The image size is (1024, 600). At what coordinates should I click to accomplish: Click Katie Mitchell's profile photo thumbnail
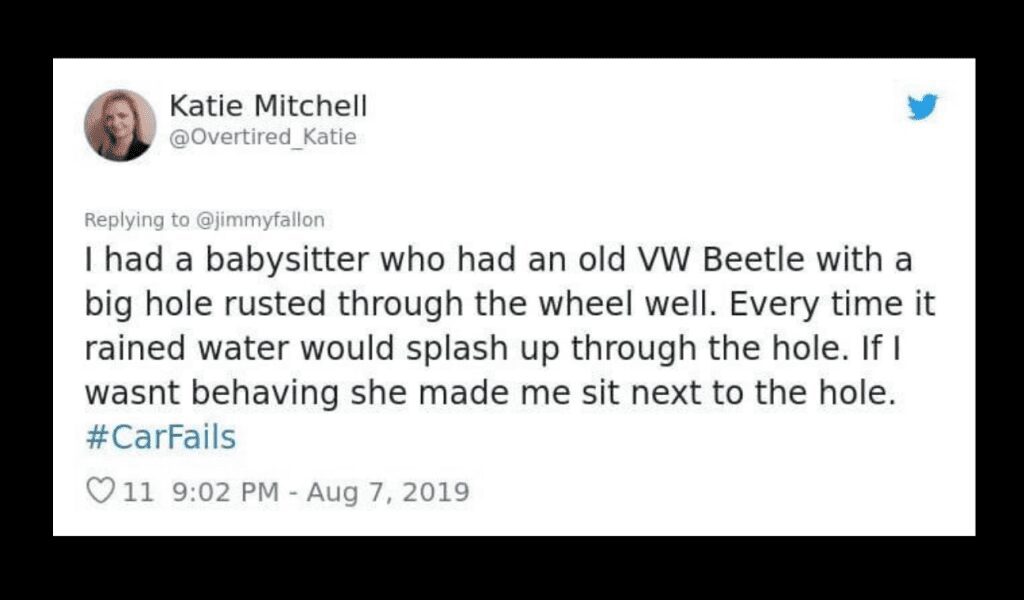pyautogui.click(x=120, y=123)
